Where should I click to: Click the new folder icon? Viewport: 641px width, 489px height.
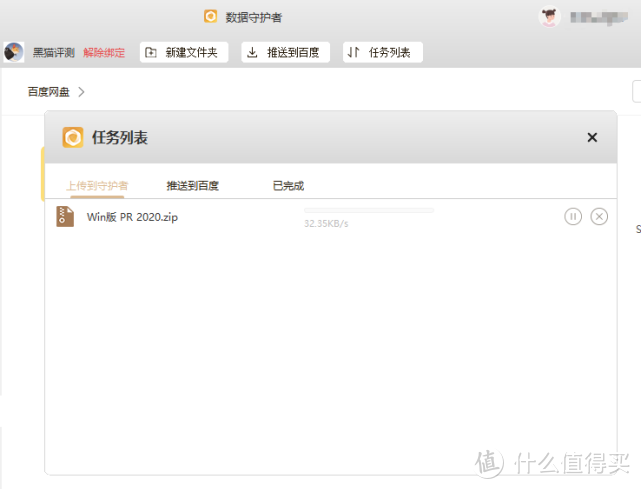coord(151,52)
